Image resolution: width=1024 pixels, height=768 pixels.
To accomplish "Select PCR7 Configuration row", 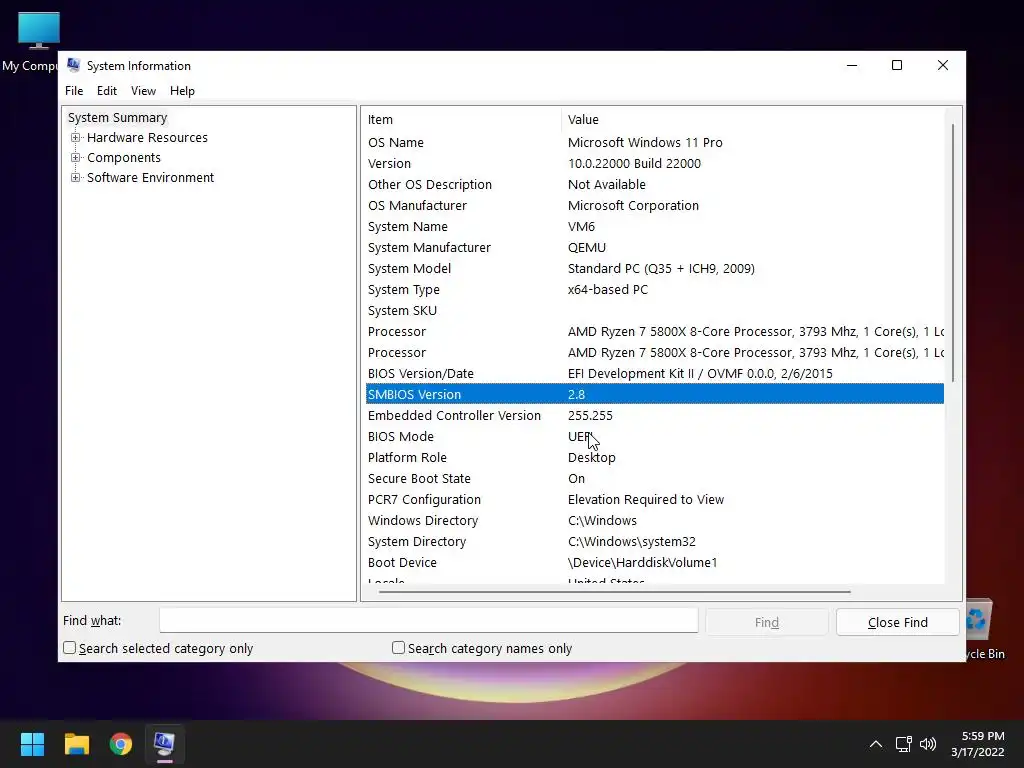I will click(654, 500).
